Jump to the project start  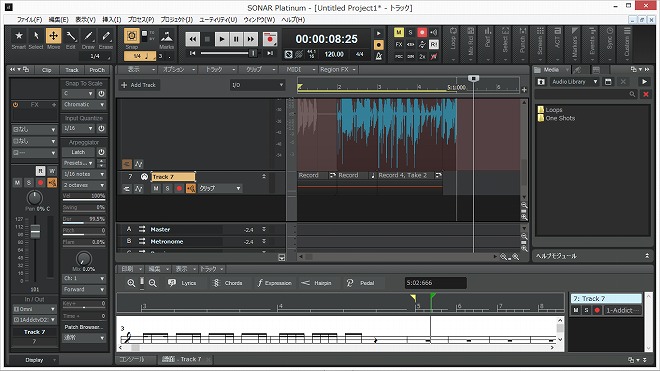tap(192, 53)
